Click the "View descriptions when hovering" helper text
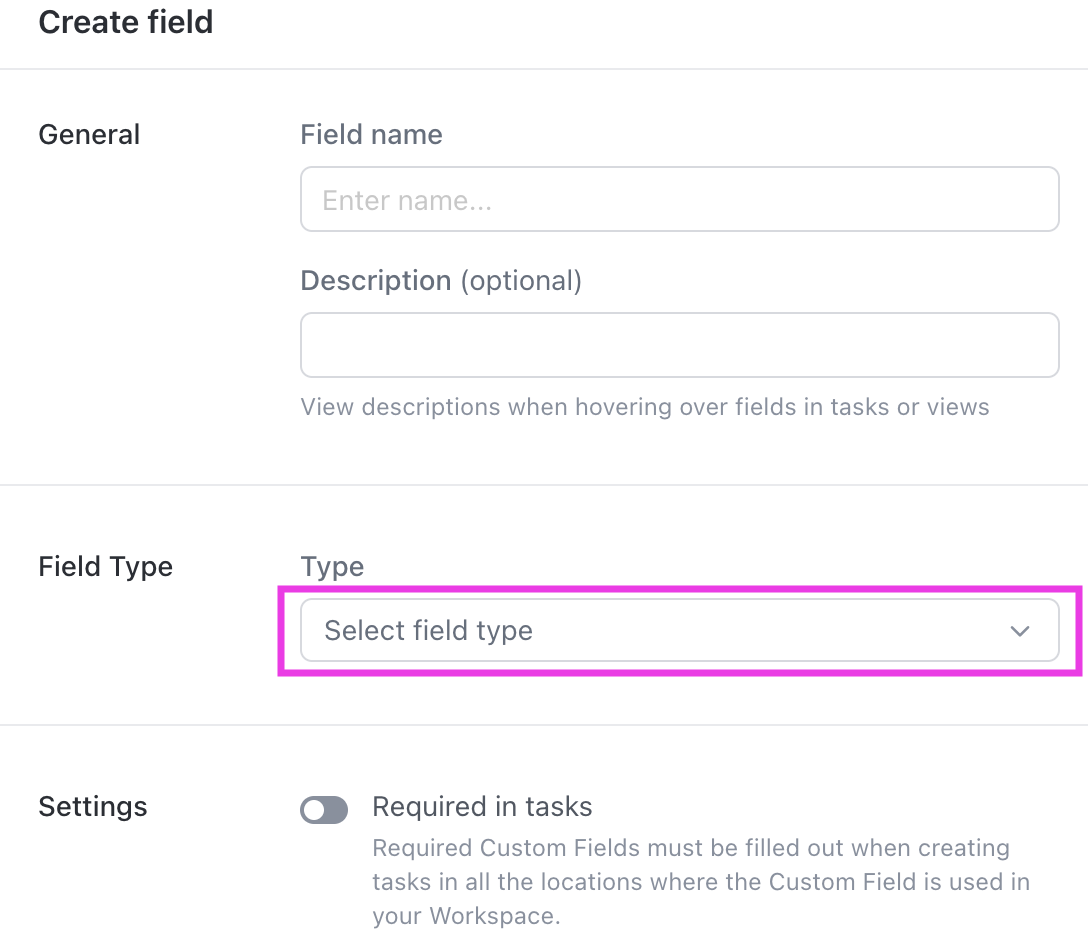The width and height of the screenshot is (1088, 946). point(645,407)
